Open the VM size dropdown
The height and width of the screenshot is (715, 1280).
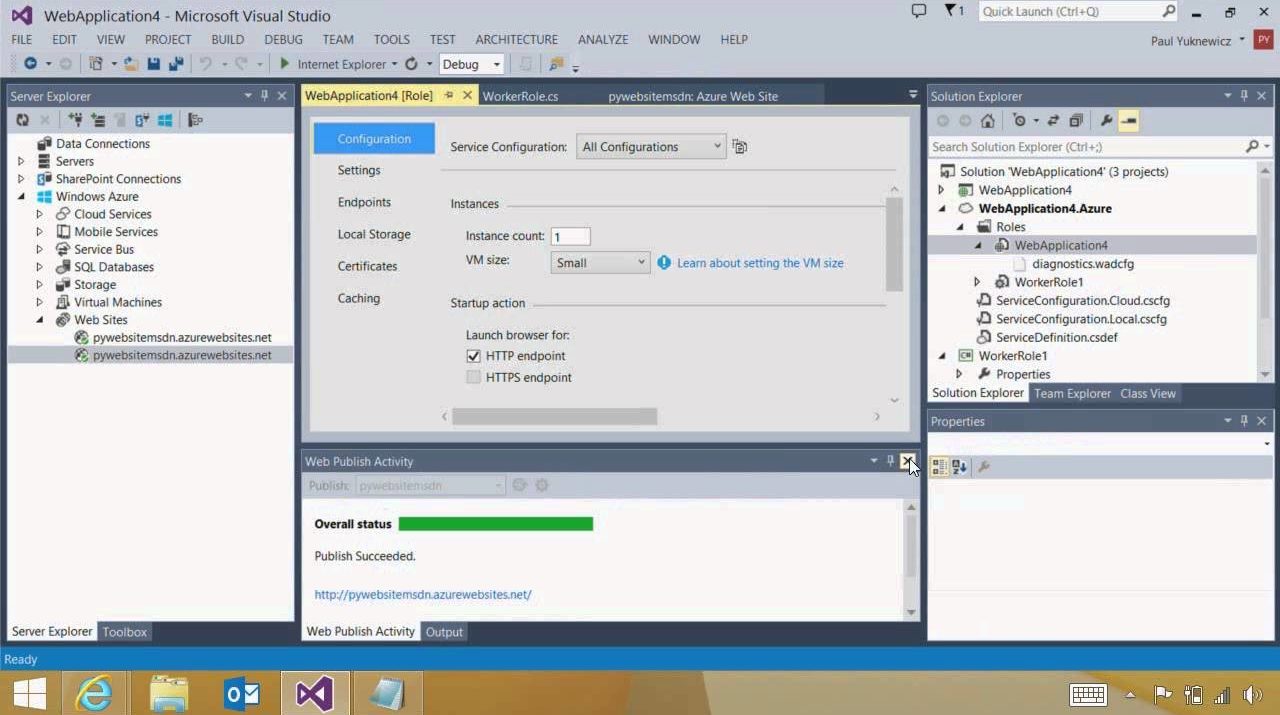[x=600, y=263]
